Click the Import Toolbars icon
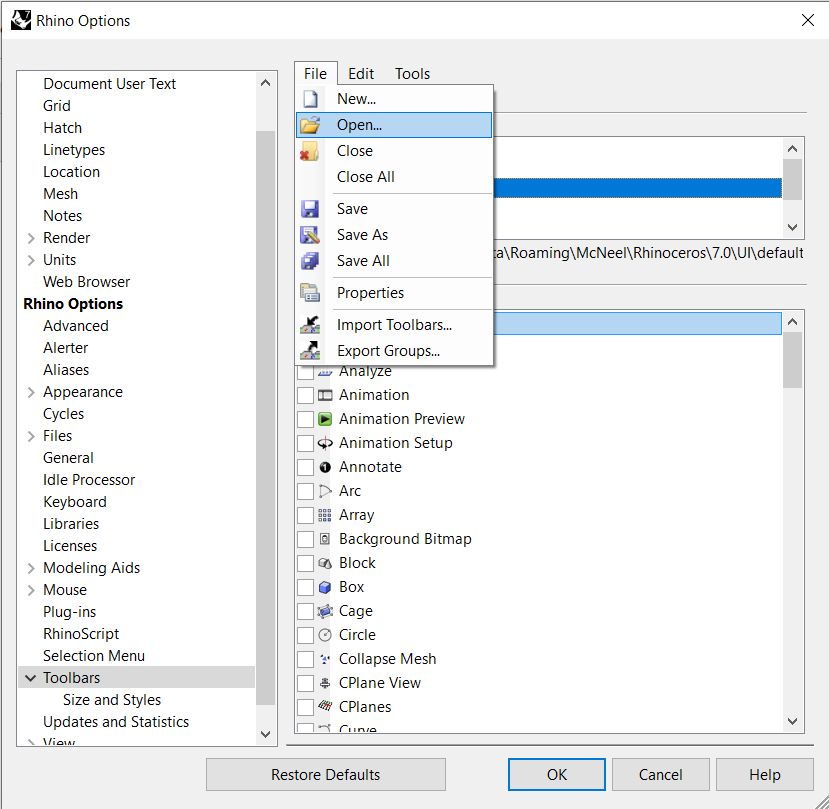The height and width of the screenshot is (809, 829). [x=310, y=325]
